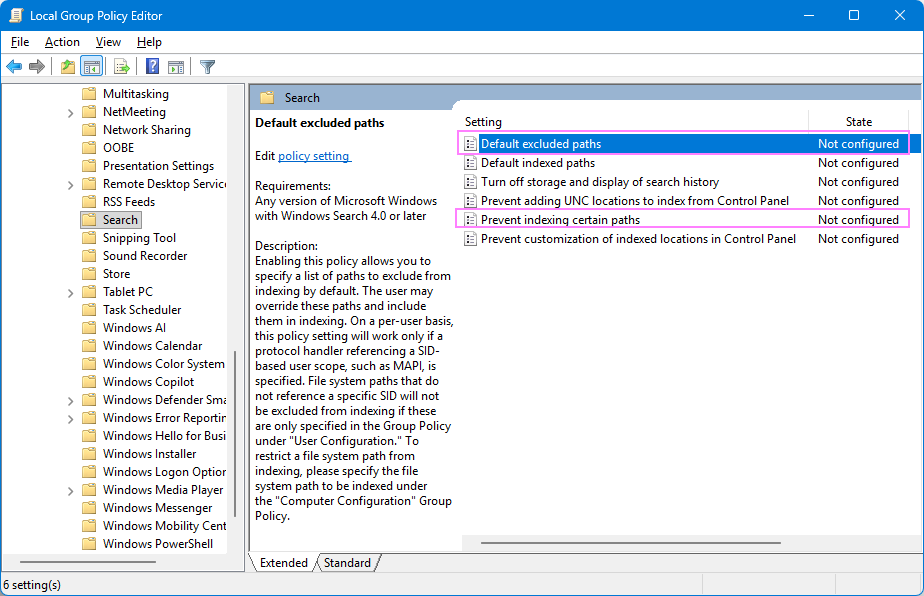Viewport: 924px width, 596px height.
Task: Open the View menu
Action: (107, 42)
